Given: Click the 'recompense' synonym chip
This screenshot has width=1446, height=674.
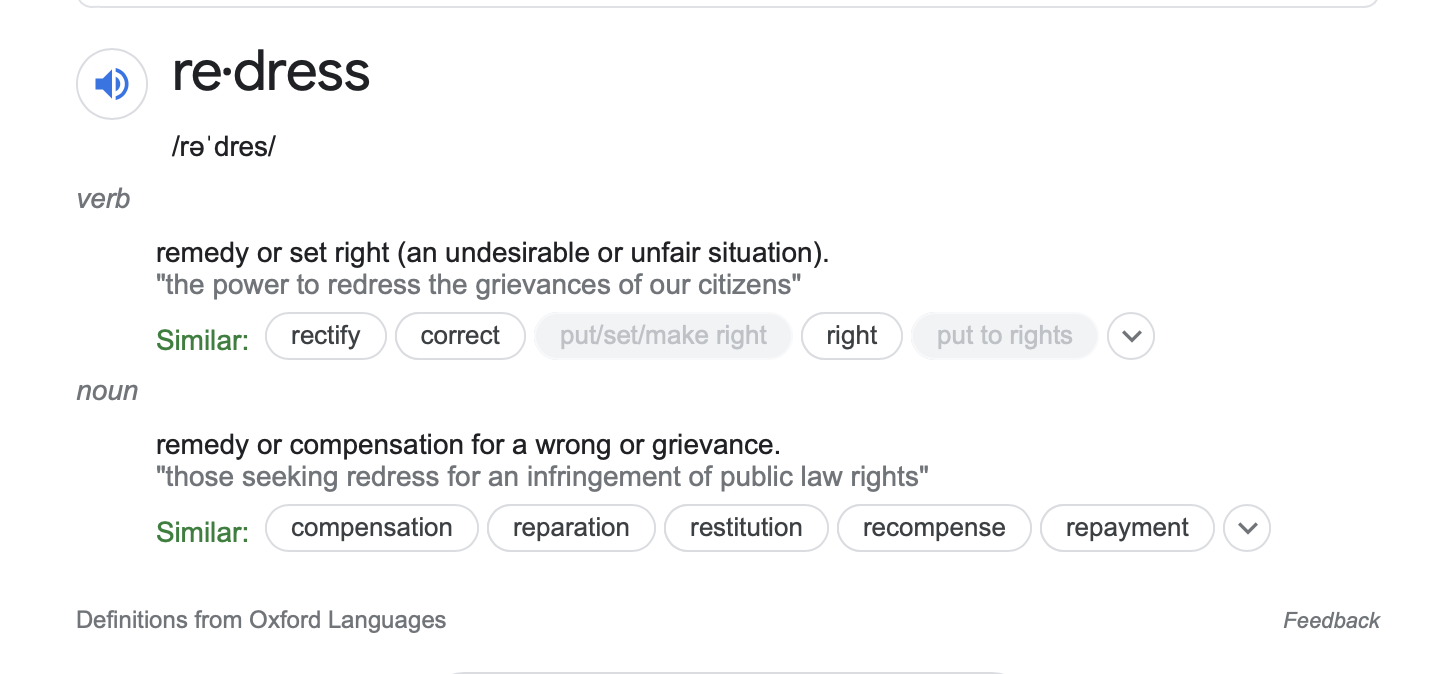Looking at the screenshot, I should coord(934,528).
